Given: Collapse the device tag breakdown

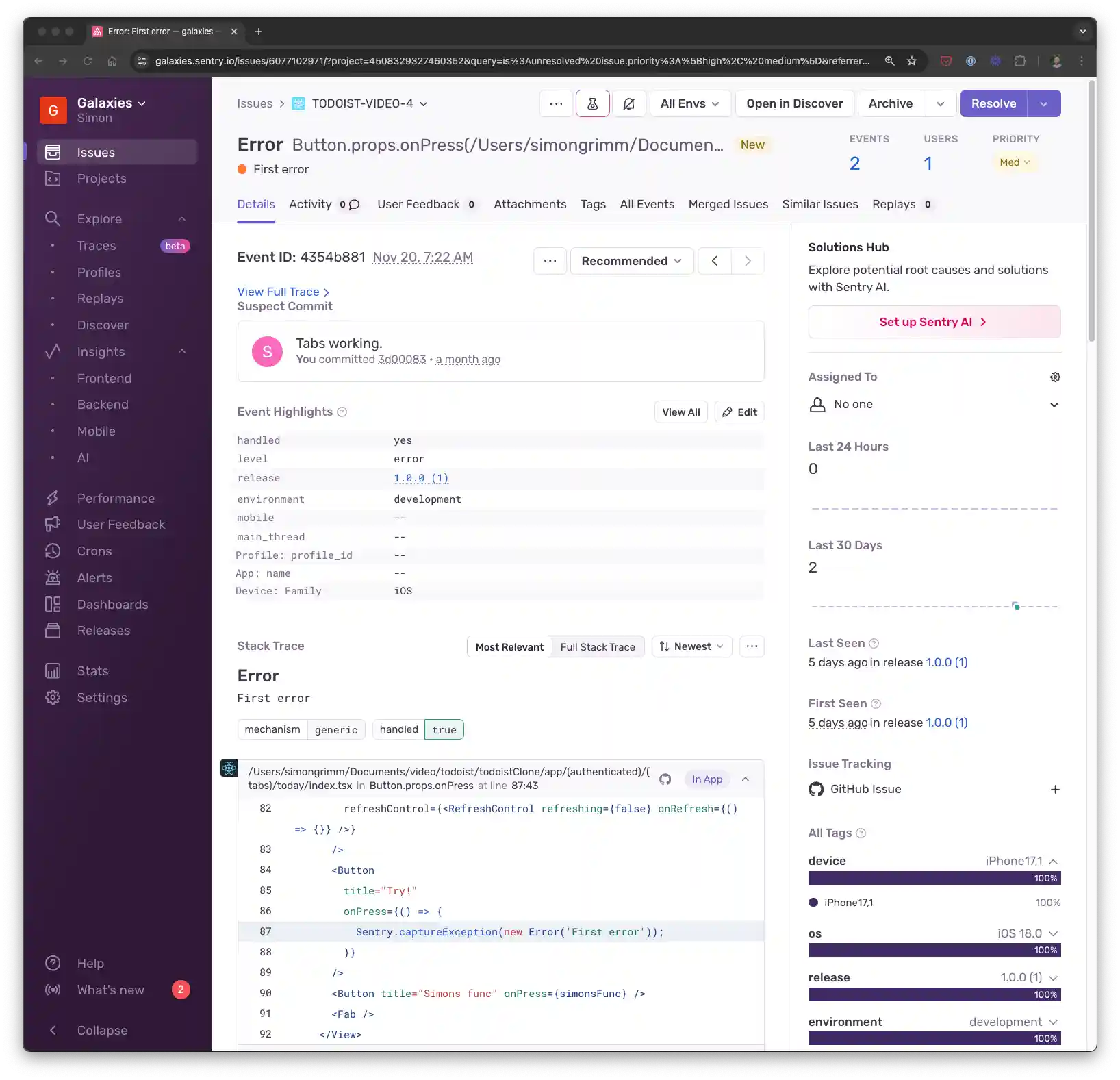Looking at the screenshot, I should click(x=1054, y=862).
